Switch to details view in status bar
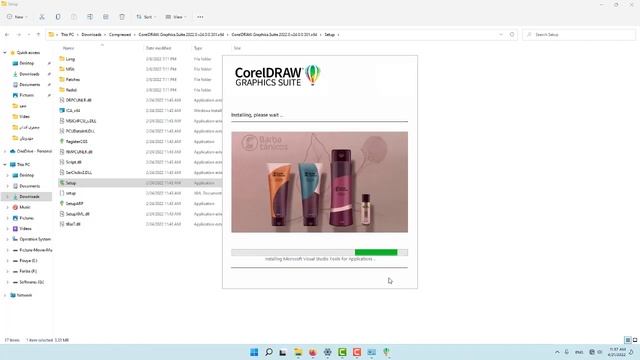Screen dimensions: 640x360 pos(628,340)
